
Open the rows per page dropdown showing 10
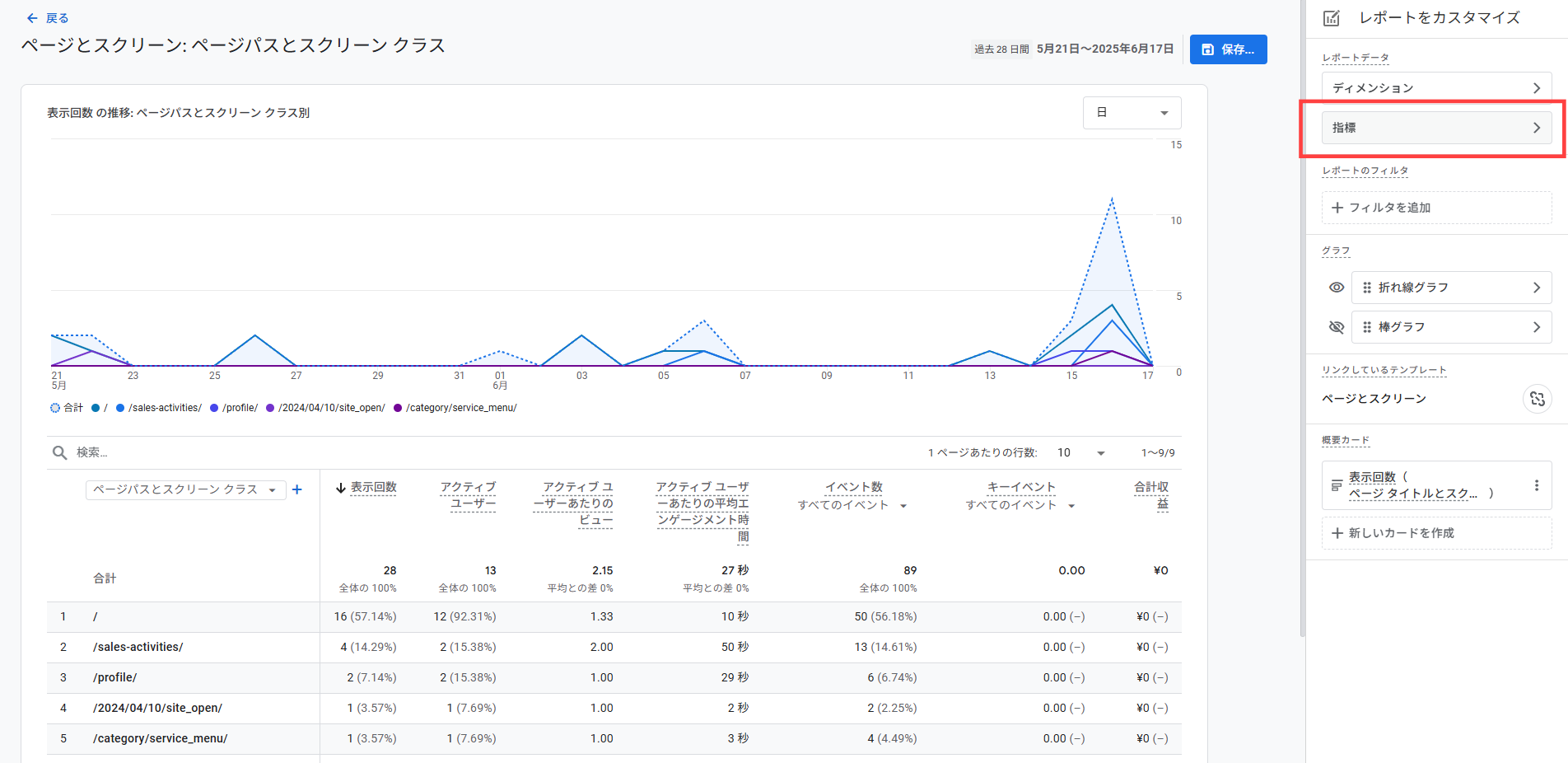click(x=1080, y=452)
